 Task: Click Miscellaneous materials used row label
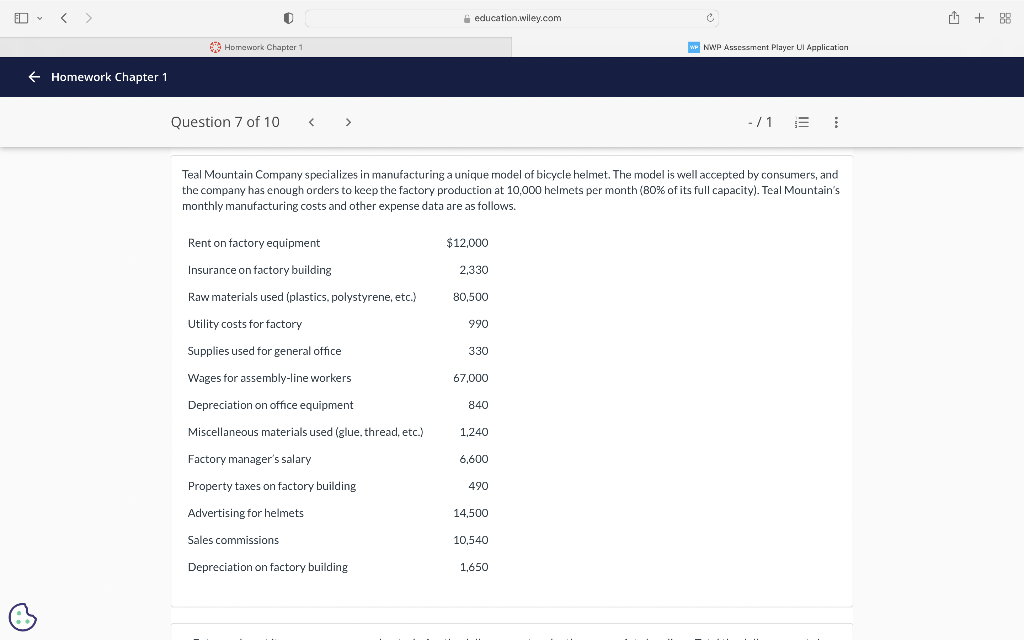pos(306,432)
